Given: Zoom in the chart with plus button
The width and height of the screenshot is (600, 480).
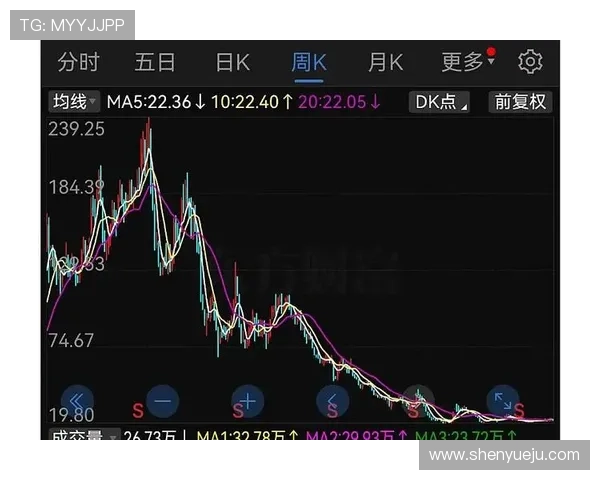Looking at the screenshot, I should [248, 401].
